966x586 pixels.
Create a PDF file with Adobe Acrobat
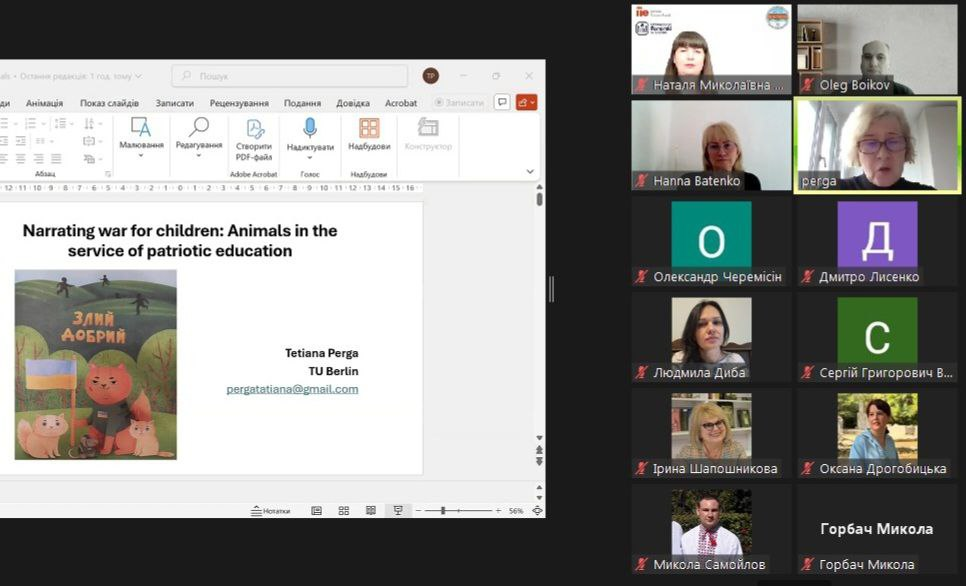click(x=254, y=138)
